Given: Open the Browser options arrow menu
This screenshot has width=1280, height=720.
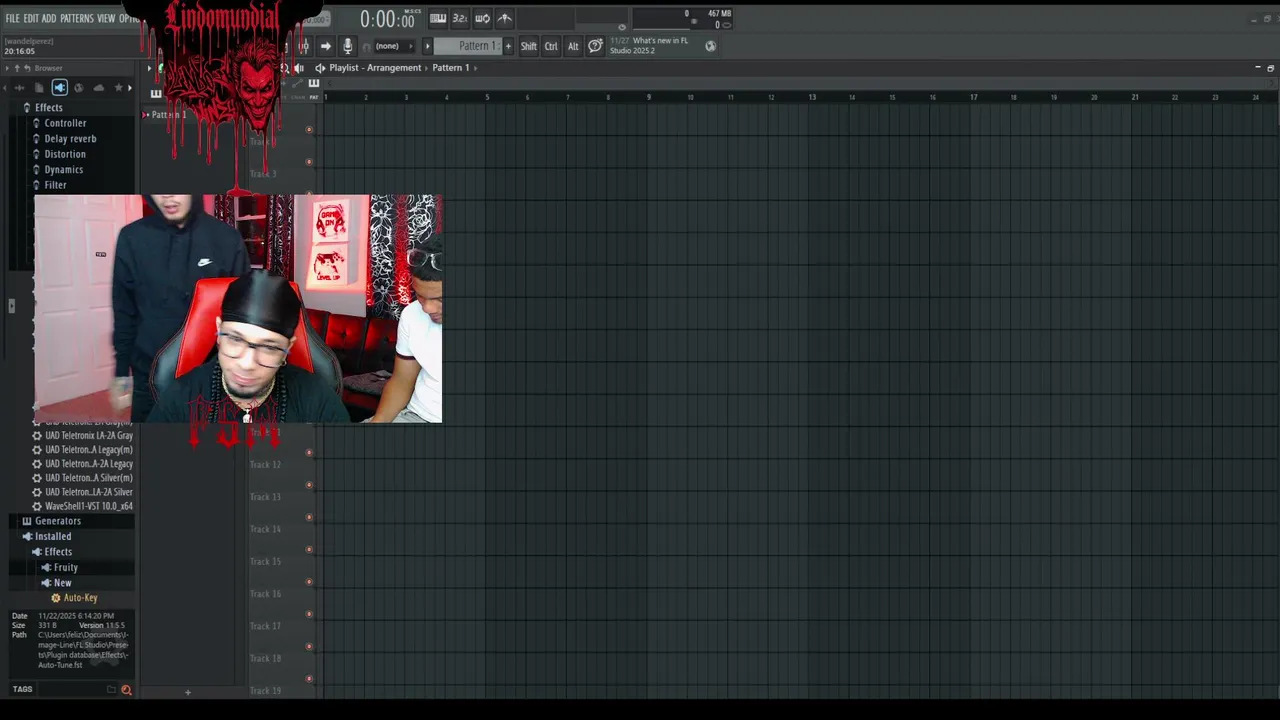Looking at the screenshot, I should click(x=7, y=68).
